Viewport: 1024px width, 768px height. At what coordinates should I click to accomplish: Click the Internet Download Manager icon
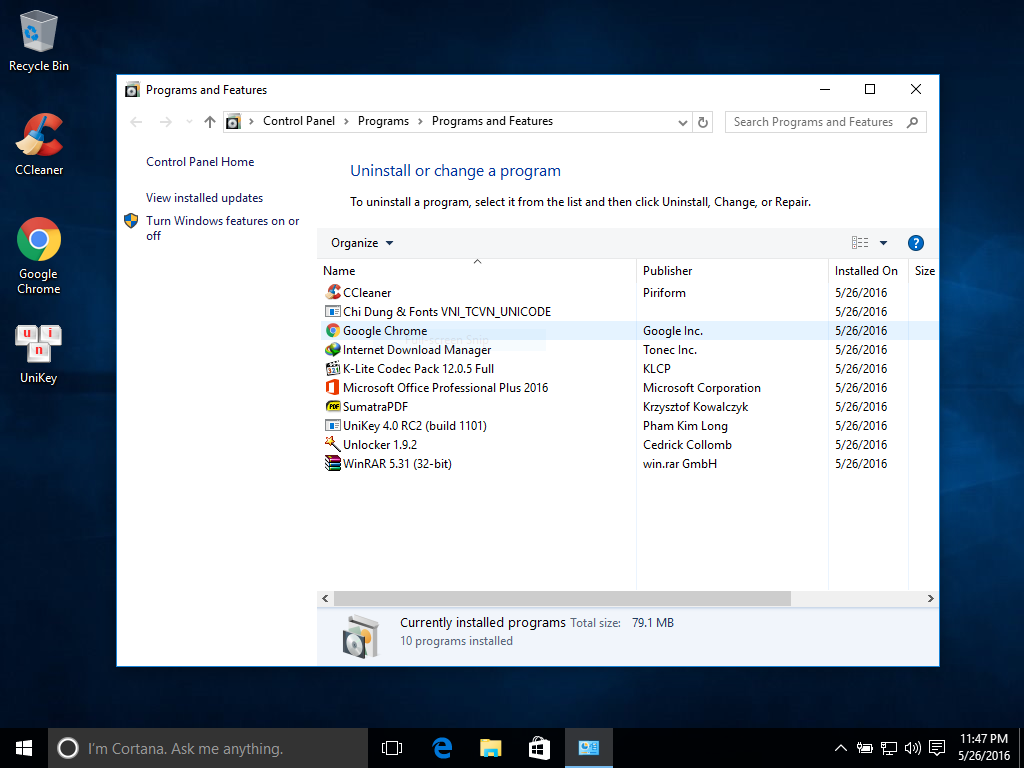point(333,349)
